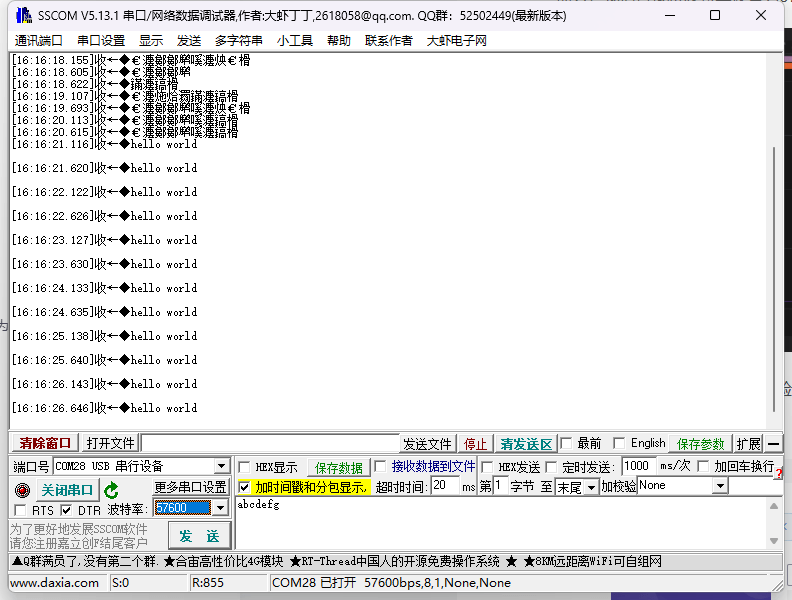Screen dimensions: 792x600
Task: Click the green refresh ports icon
Action: [111, 490]
